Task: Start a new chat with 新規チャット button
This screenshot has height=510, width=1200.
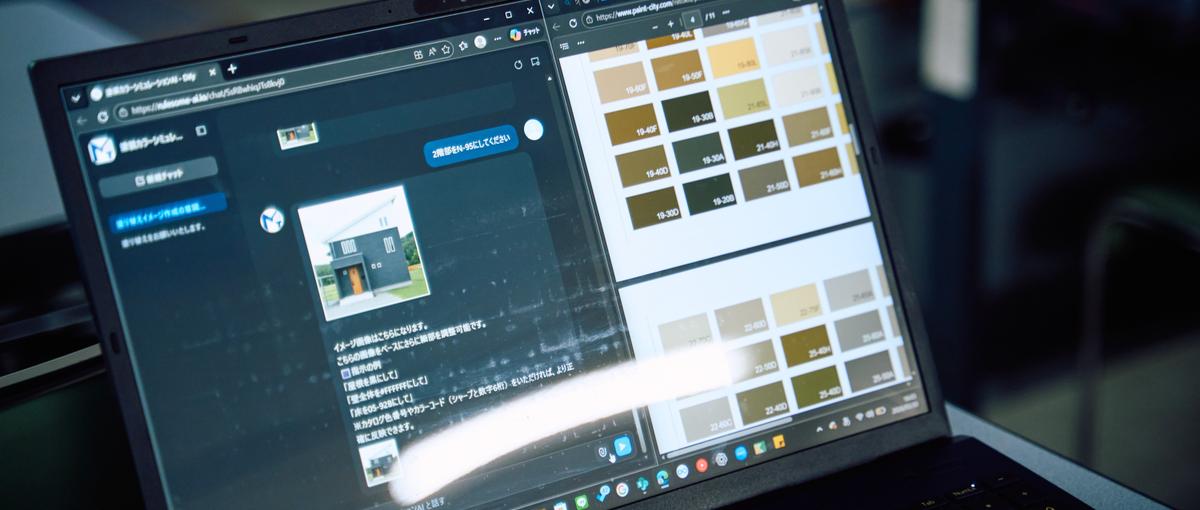Action: [x=160, y=177]
